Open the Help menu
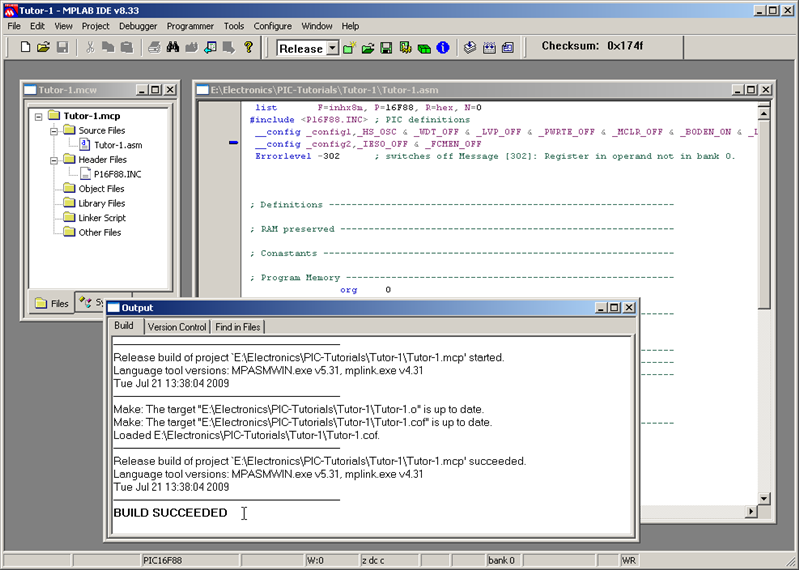The width and height of the screenshot is (799, 570). pyautogui.click(x=350, y=26)
